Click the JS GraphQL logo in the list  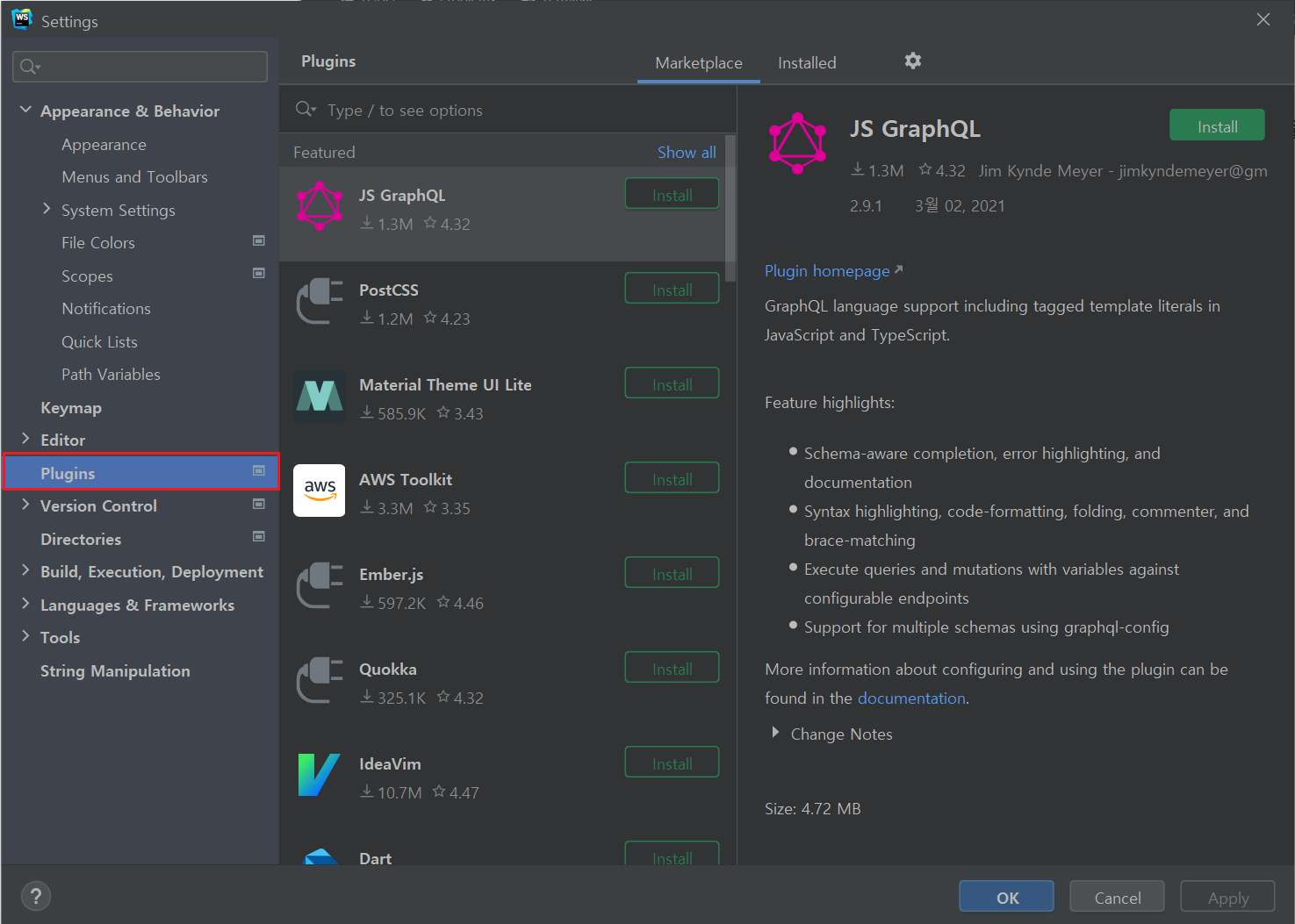(x=320, y=206)
